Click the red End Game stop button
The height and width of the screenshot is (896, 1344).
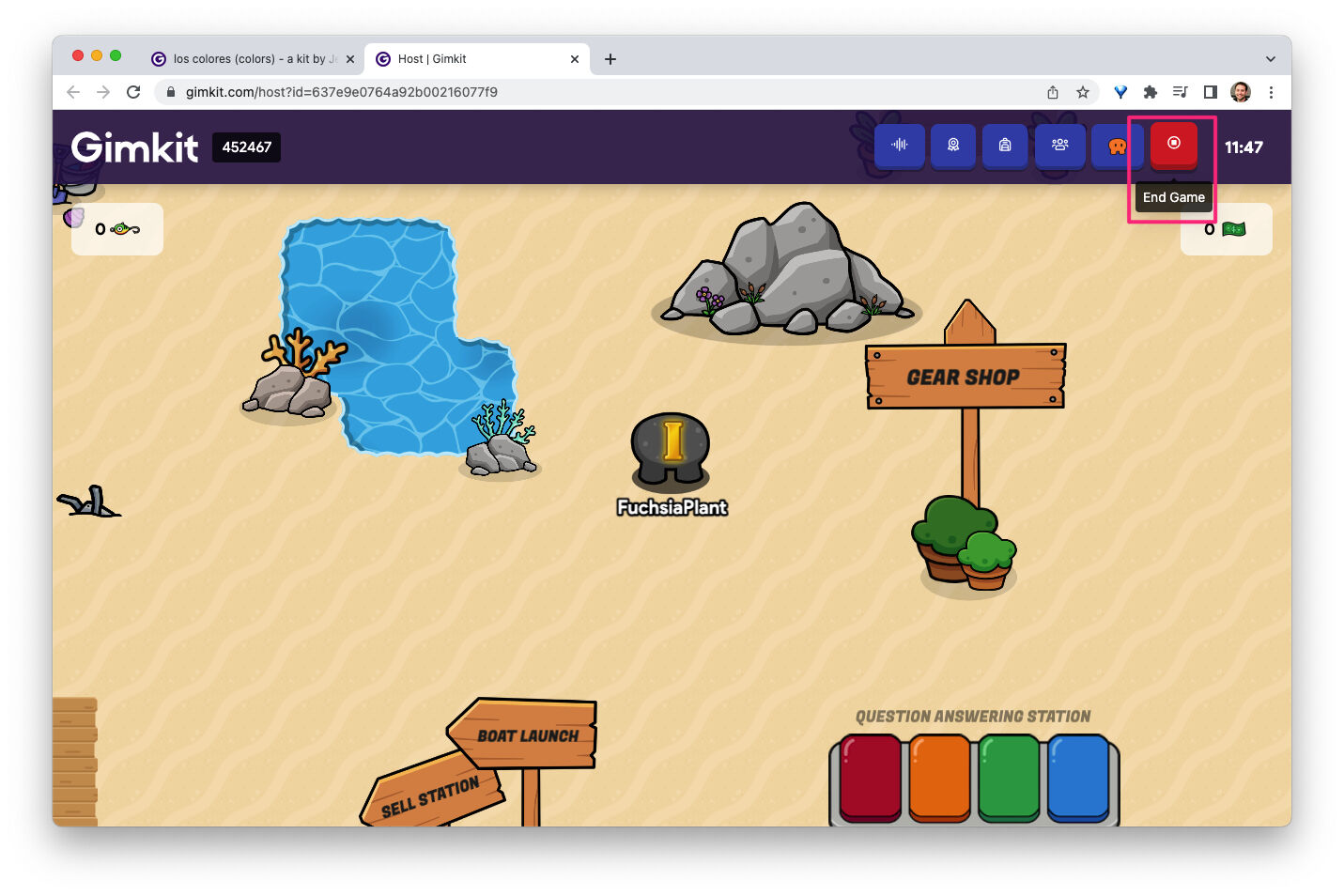1173,145
